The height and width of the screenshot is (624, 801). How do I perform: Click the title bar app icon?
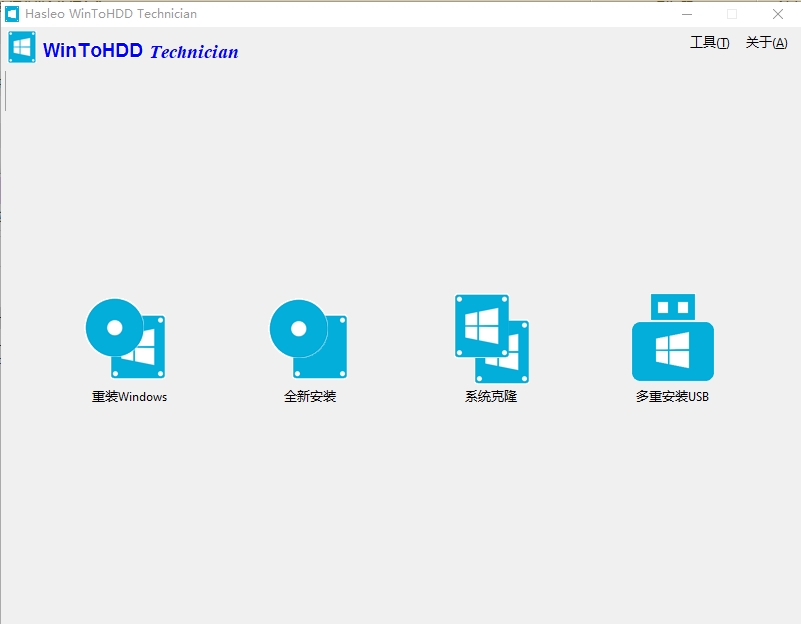pyautogui.click(x=12, y=14)
